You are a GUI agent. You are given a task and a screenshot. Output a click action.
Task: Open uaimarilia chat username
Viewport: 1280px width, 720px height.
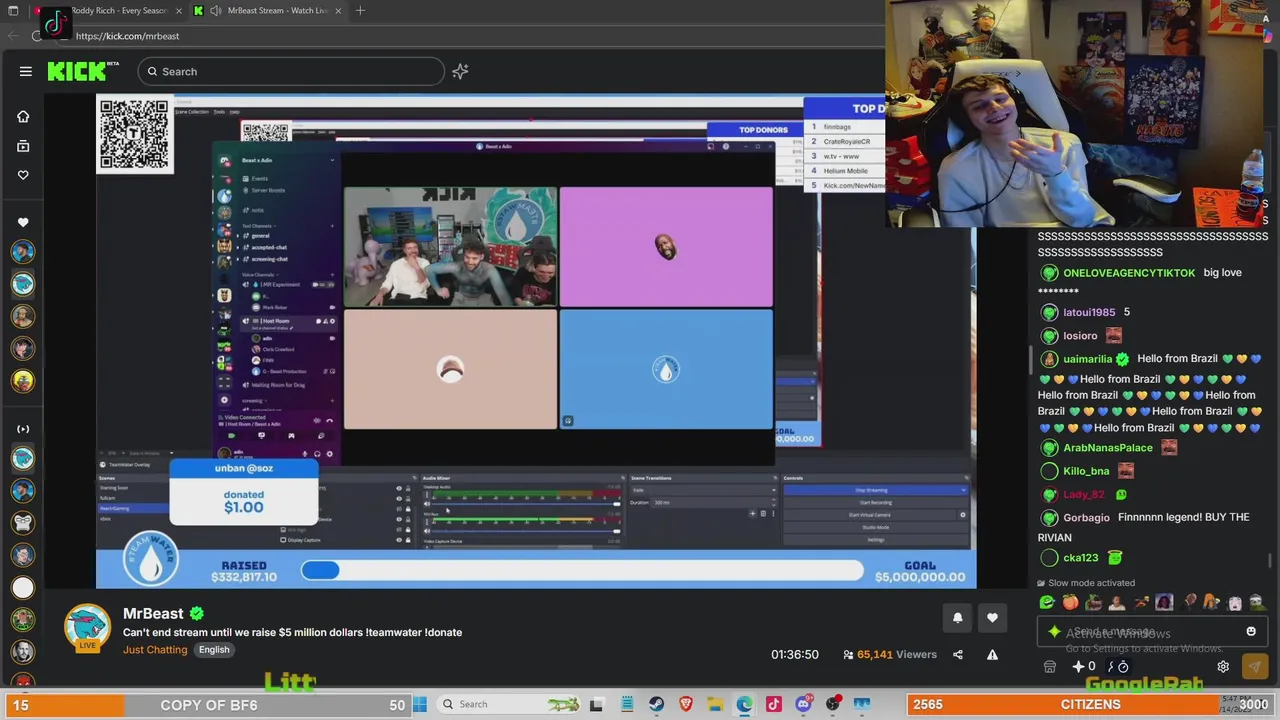tap(1088, 359)
